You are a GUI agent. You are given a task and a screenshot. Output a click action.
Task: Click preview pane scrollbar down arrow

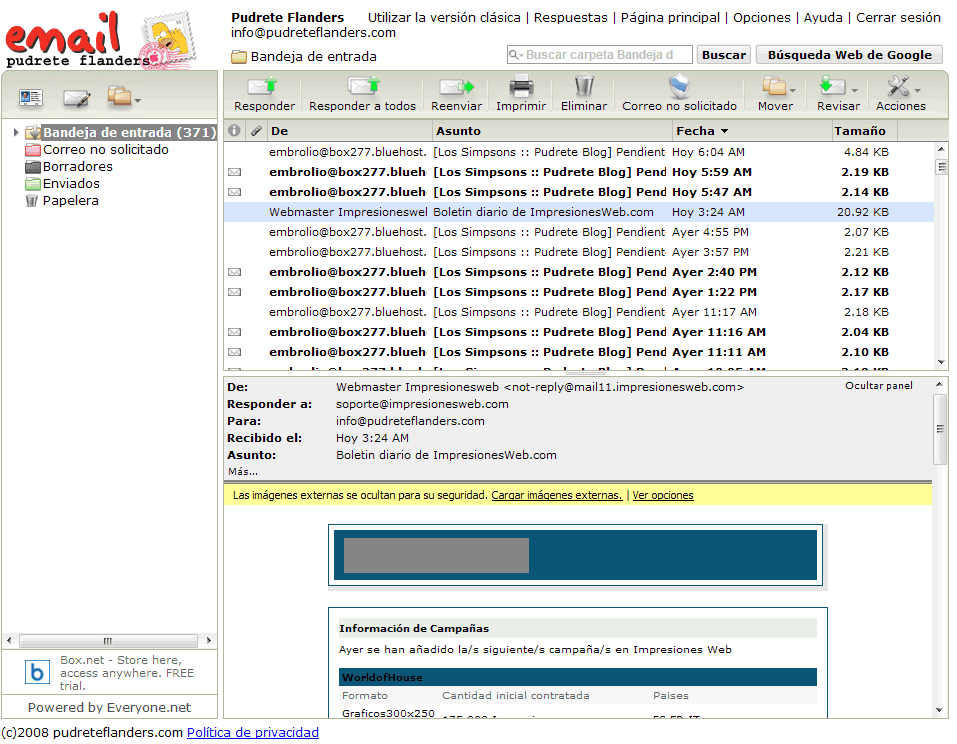click(x=939, y=710)
